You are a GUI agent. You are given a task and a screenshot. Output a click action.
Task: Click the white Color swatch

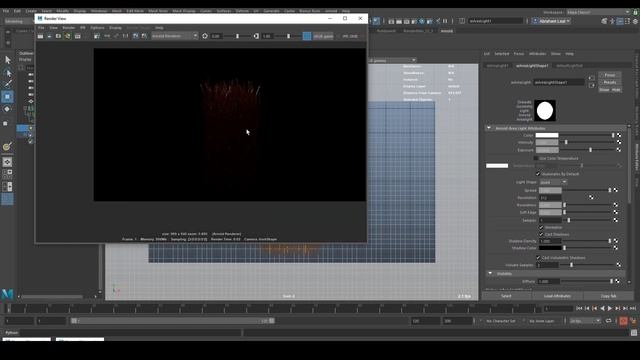547,135
